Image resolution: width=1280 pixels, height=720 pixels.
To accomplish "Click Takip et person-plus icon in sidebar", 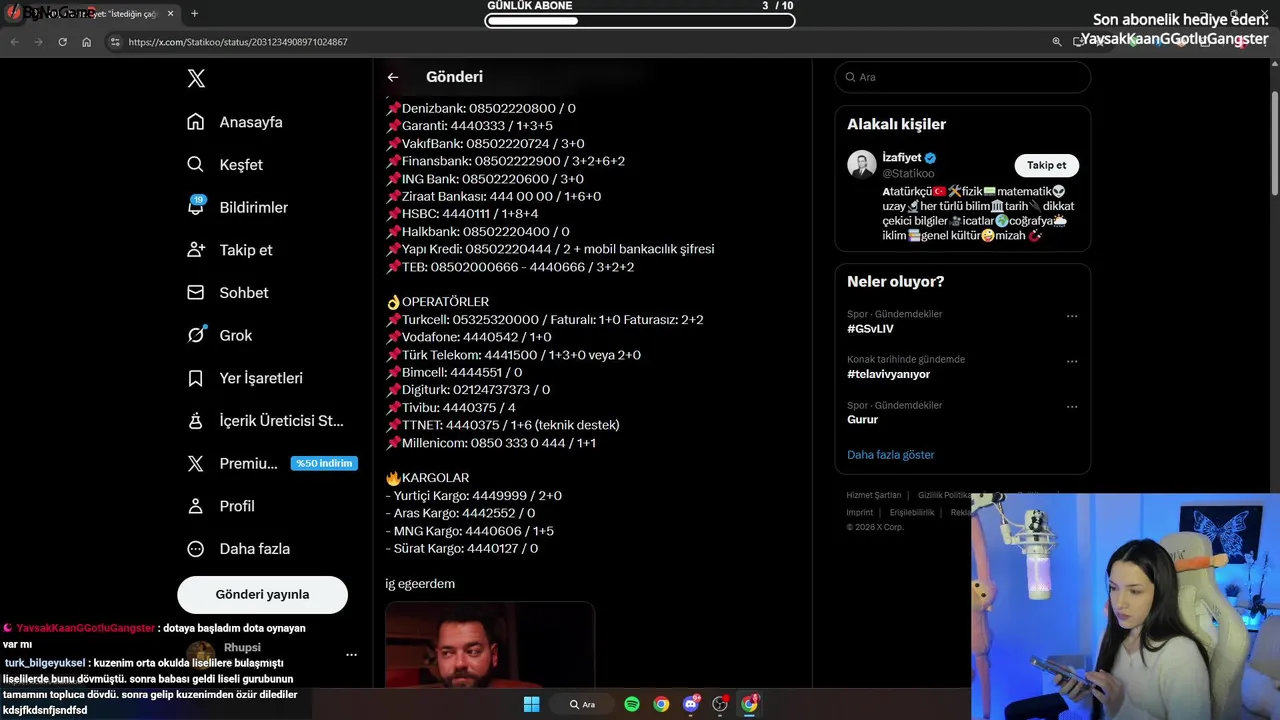I will [x=196, y=250].
